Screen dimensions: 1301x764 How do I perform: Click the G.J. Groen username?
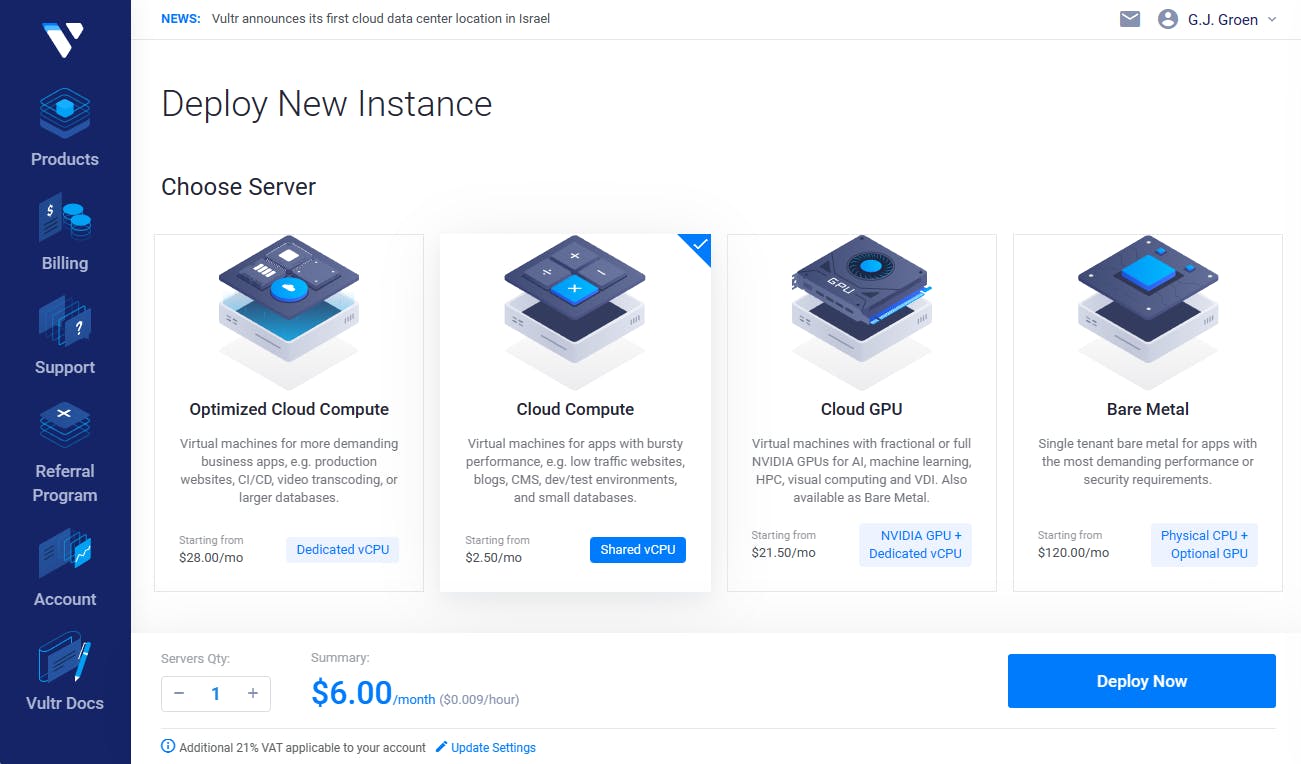tap(1222, 19)
